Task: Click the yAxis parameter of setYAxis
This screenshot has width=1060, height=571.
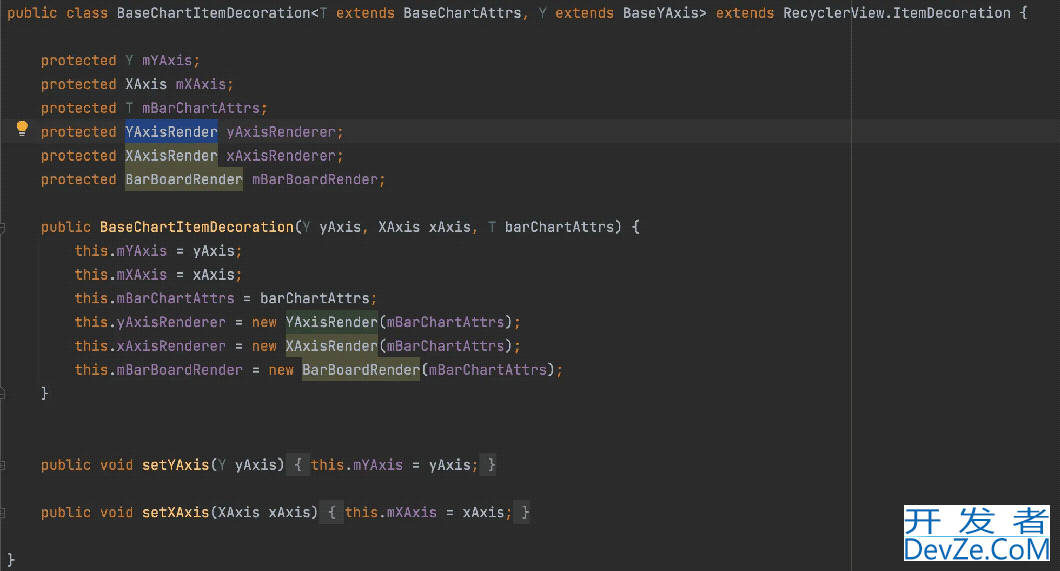Action: coord(256,465)
